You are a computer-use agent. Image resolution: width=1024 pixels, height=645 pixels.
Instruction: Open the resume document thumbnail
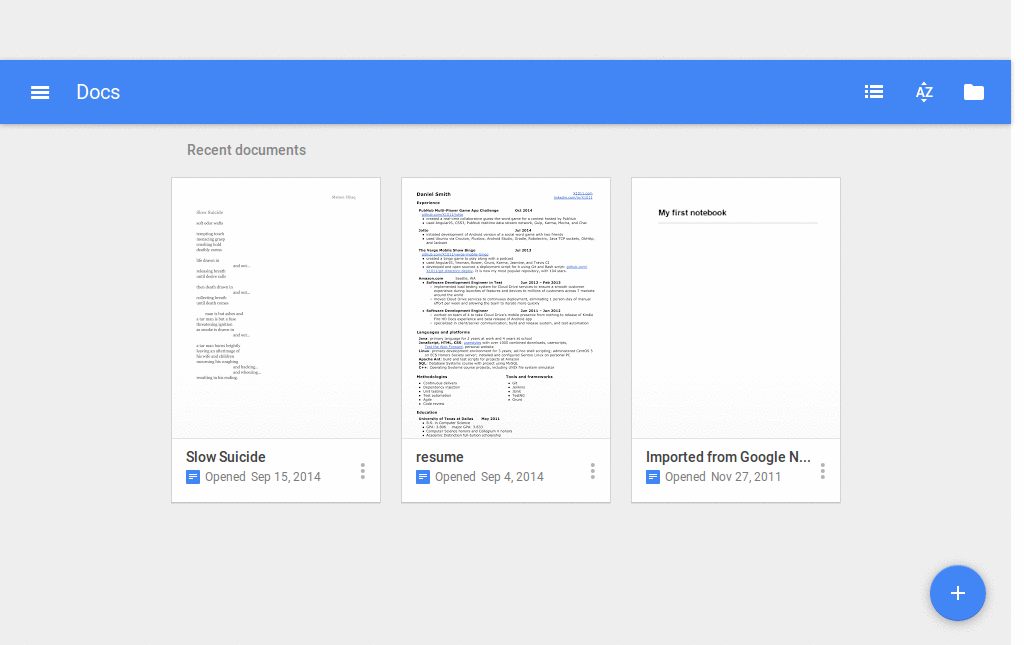click(506, 308)
